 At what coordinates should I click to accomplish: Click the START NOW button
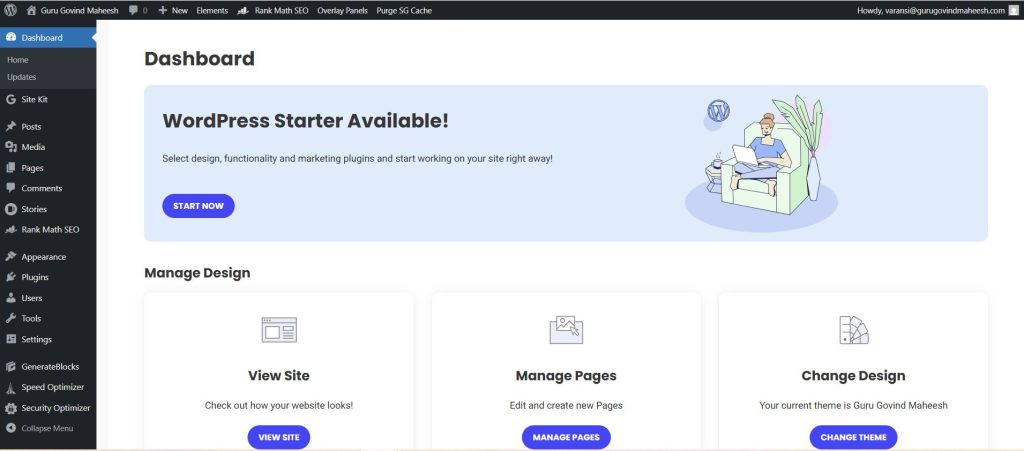pyautogui.click(x=199, y=206)
